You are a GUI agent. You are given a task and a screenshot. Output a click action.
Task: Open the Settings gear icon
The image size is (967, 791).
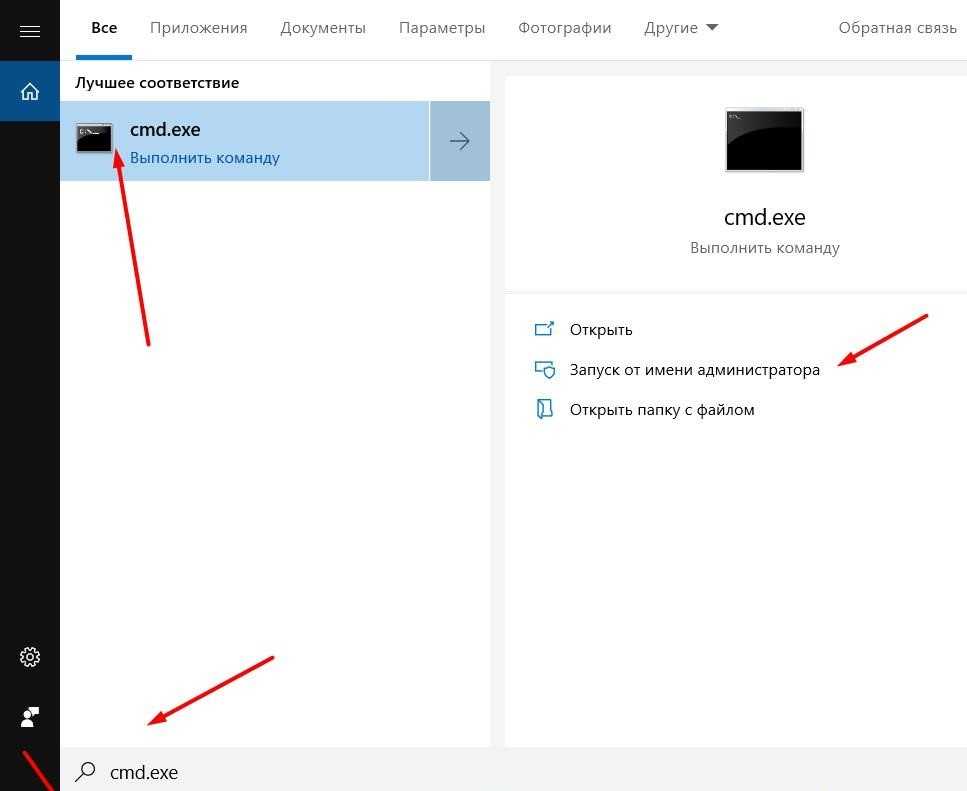tap(30, 657)
